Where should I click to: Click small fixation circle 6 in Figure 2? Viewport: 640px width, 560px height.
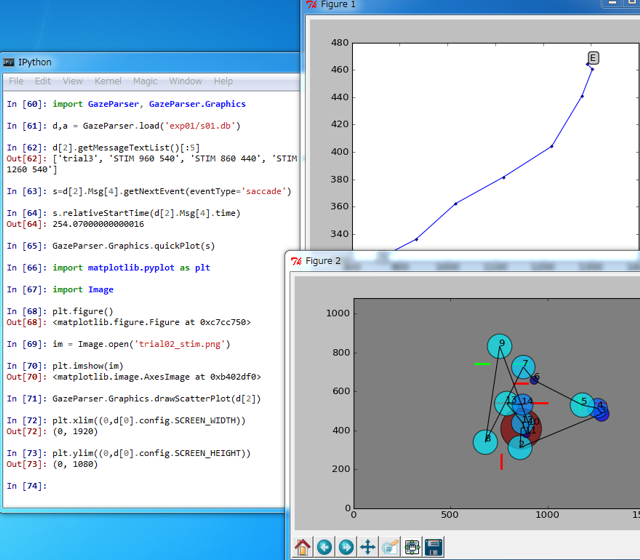pos(534,380)
